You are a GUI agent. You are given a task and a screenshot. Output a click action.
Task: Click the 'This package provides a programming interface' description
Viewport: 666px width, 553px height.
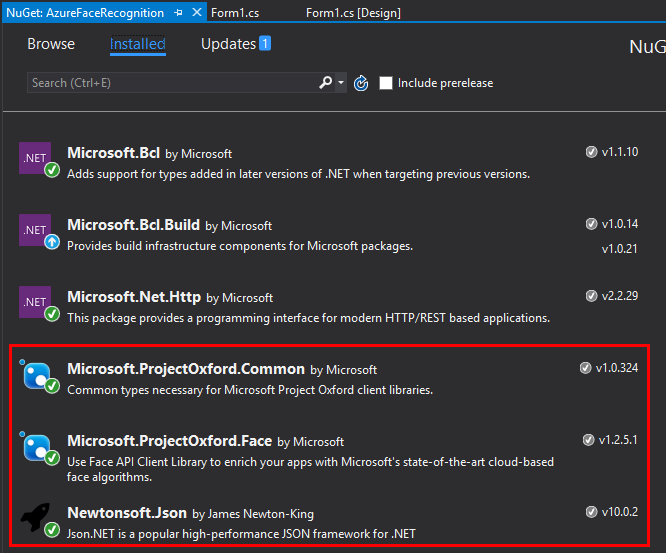pyautogui.click(x=308, y=318)
